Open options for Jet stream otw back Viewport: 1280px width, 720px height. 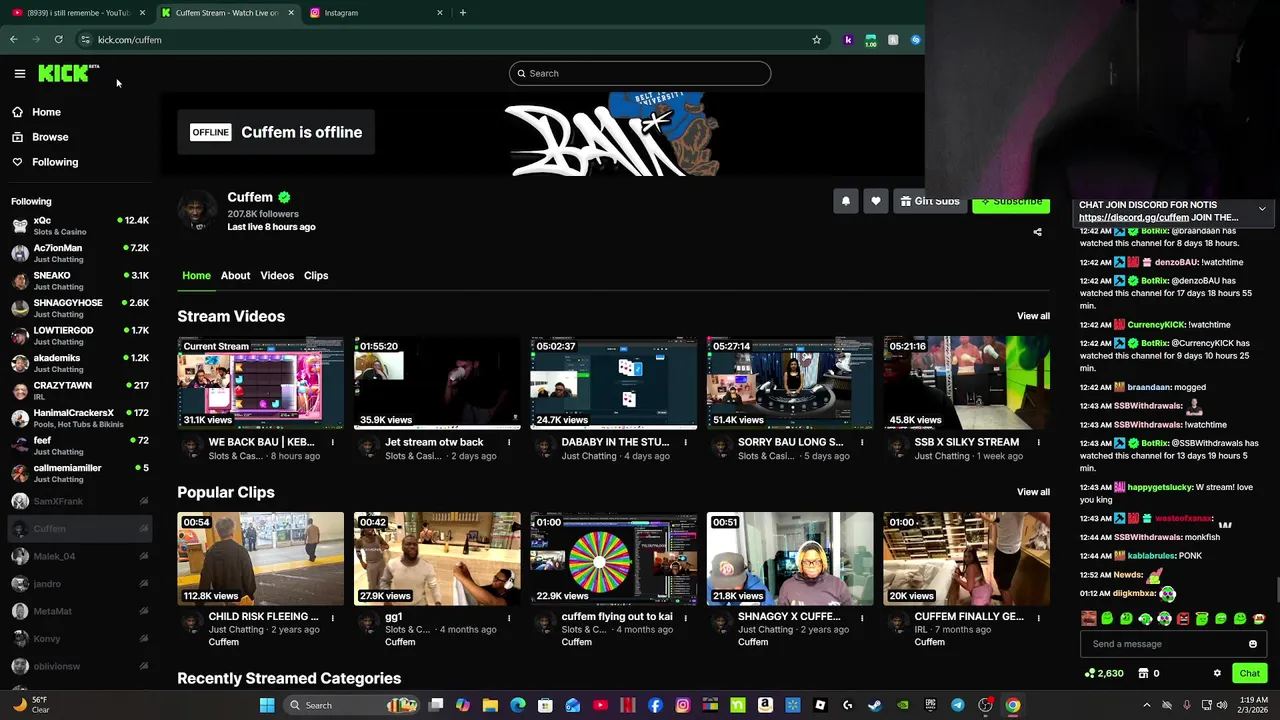509,442
